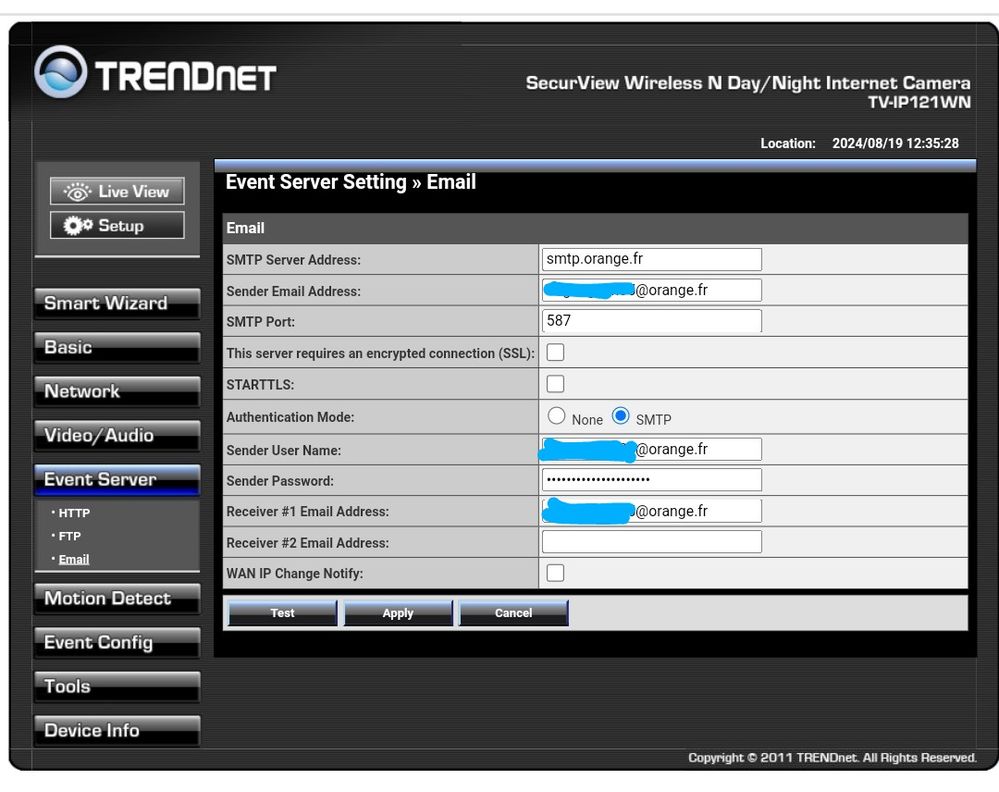The height and width of the screenshot is (792, 999).
Task: Open the Video/Audio section
Action: click(x=117, y=435)
